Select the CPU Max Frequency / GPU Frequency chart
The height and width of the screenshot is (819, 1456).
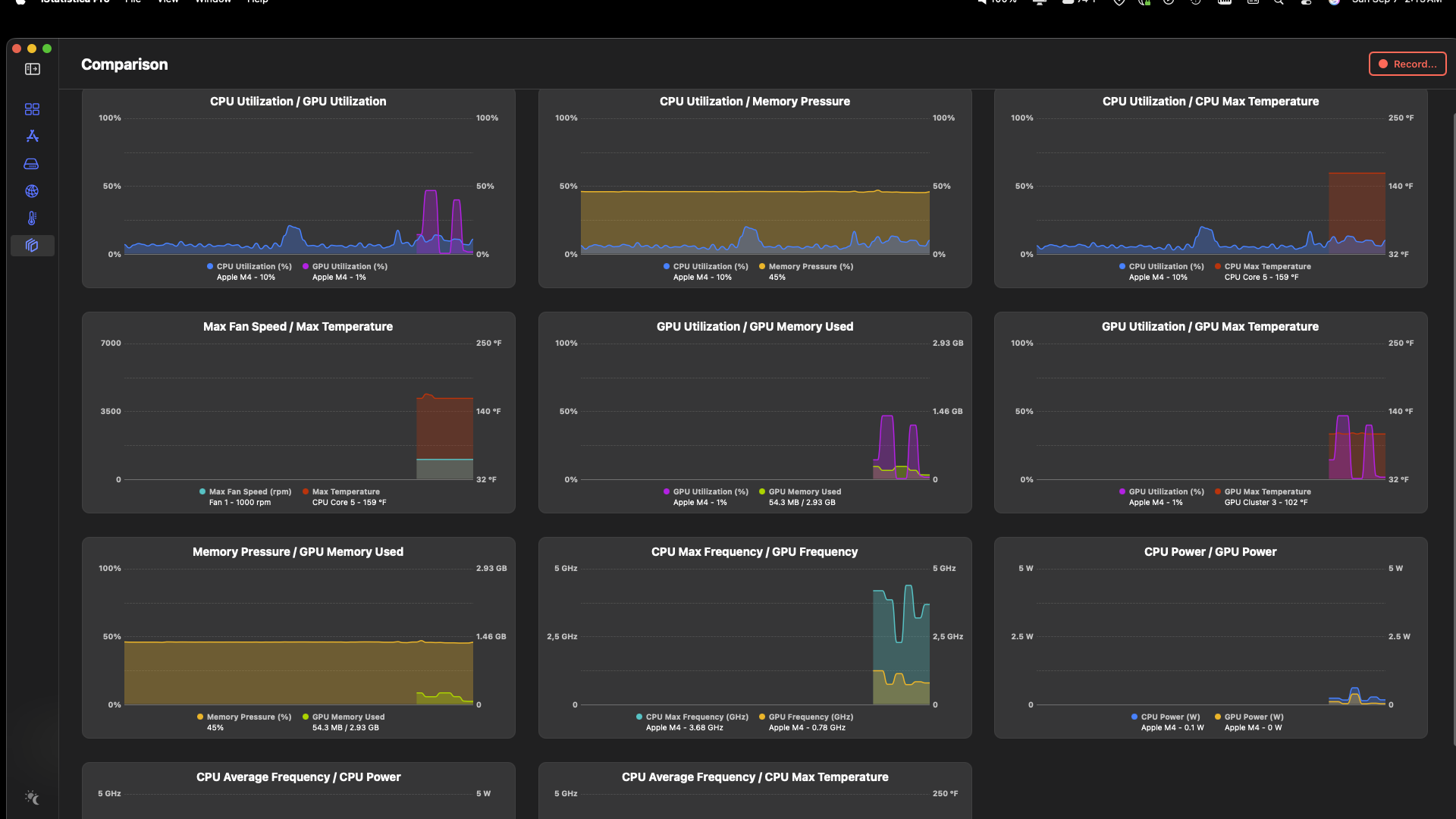pyautogui.click(x=755, y=637)
